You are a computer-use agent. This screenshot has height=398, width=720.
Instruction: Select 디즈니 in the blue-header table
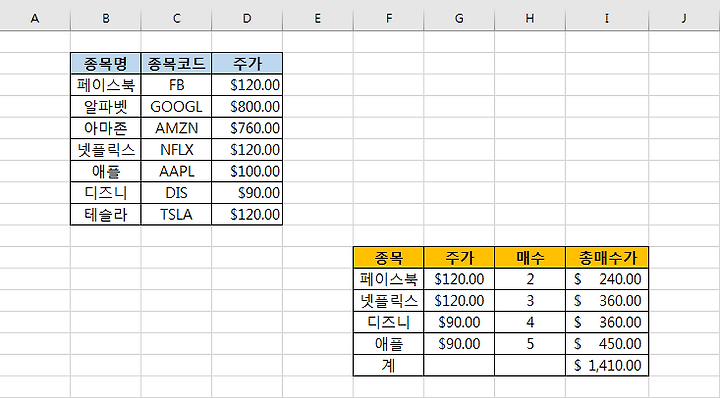106,193
